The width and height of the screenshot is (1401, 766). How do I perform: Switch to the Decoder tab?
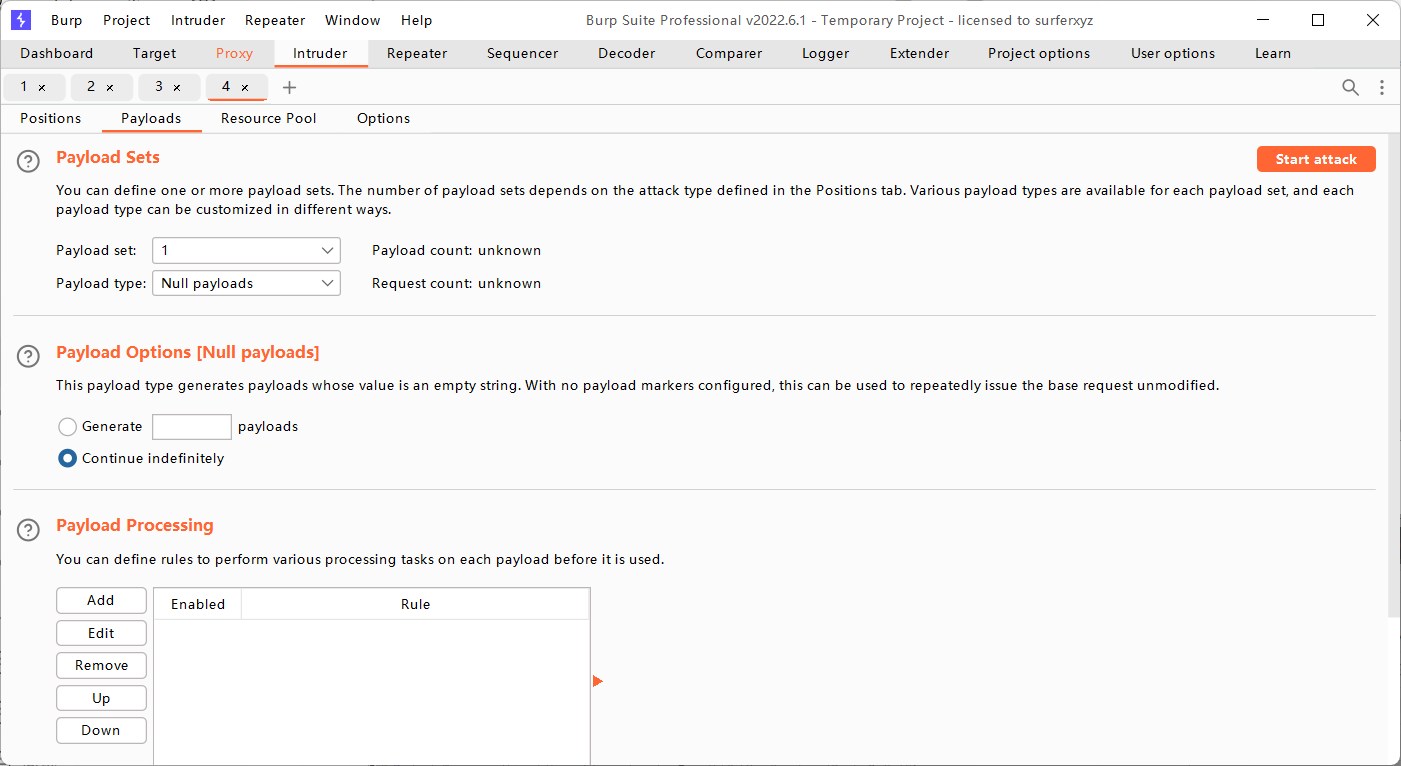coord(627,54)
